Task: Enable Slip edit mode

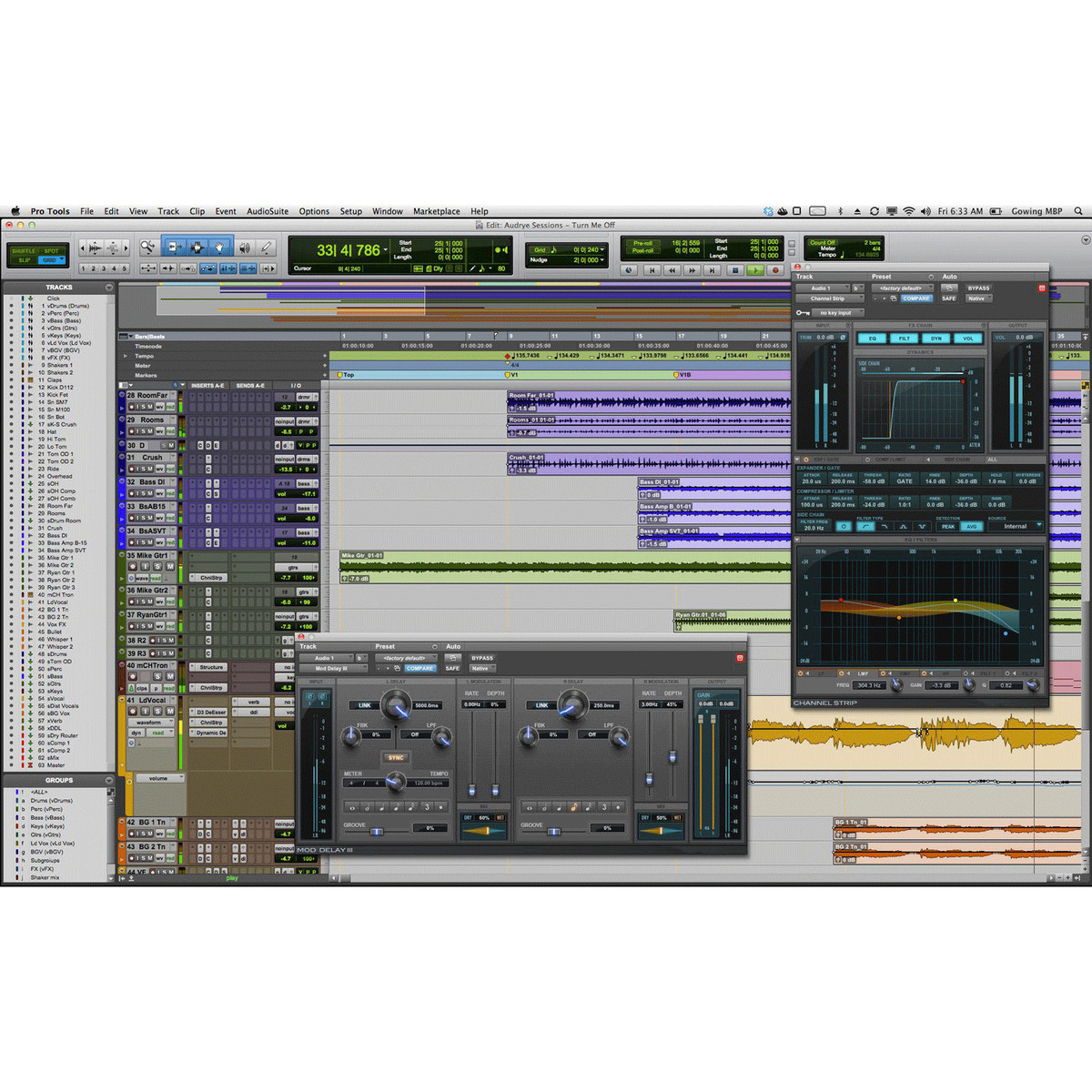Action: point(24,260)
